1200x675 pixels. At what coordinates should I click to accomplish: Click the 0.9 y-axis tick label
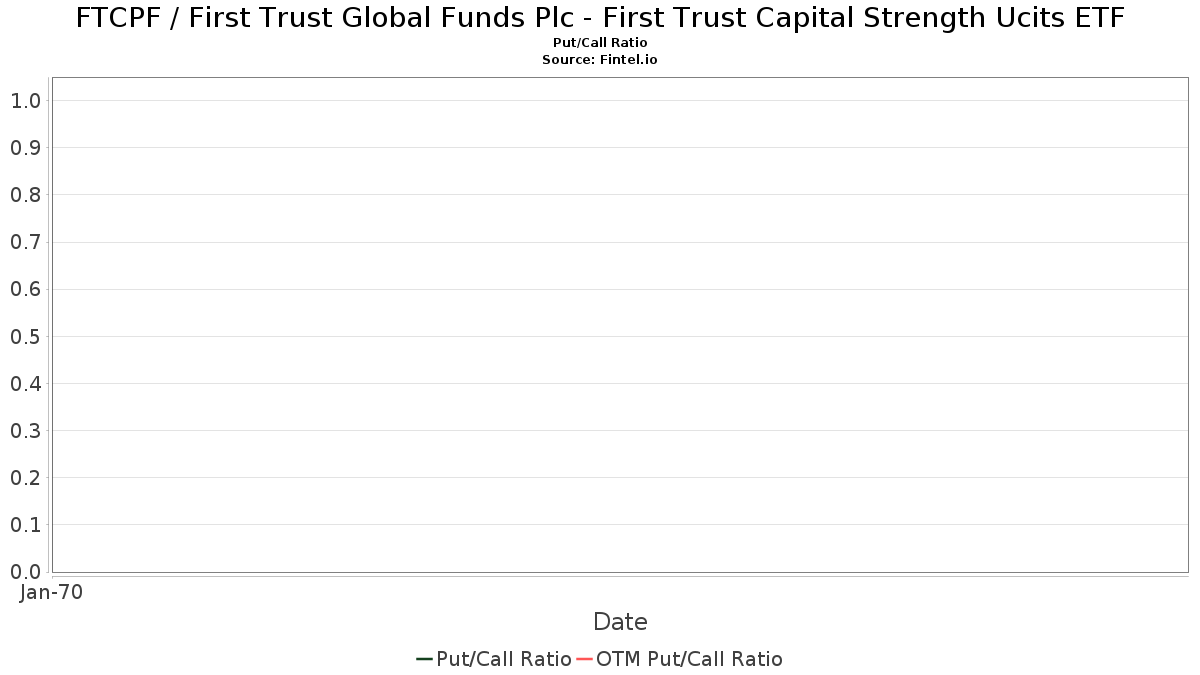click(x=25, y=148)
